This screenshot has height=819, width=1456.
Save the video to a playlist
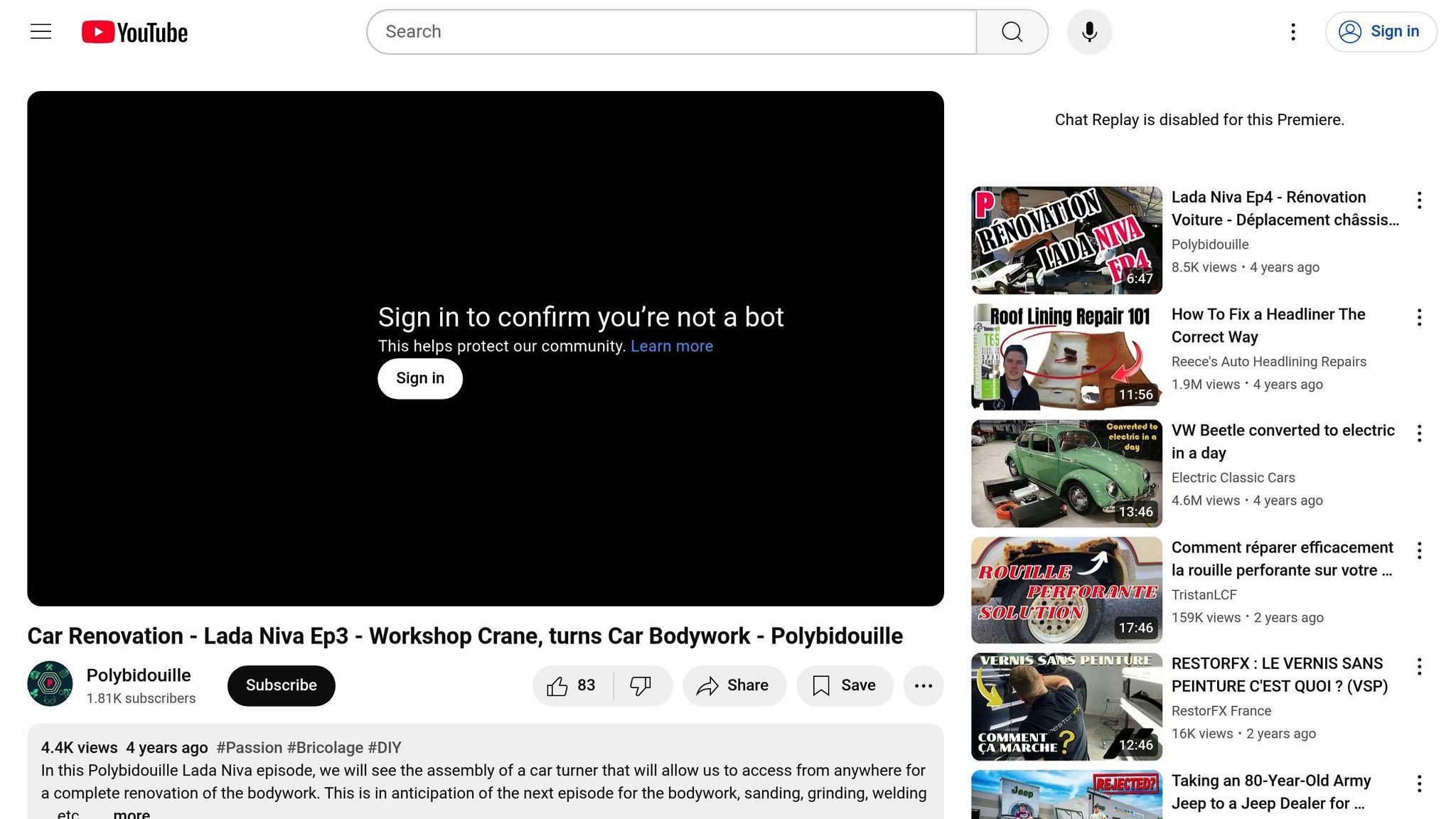845,685
